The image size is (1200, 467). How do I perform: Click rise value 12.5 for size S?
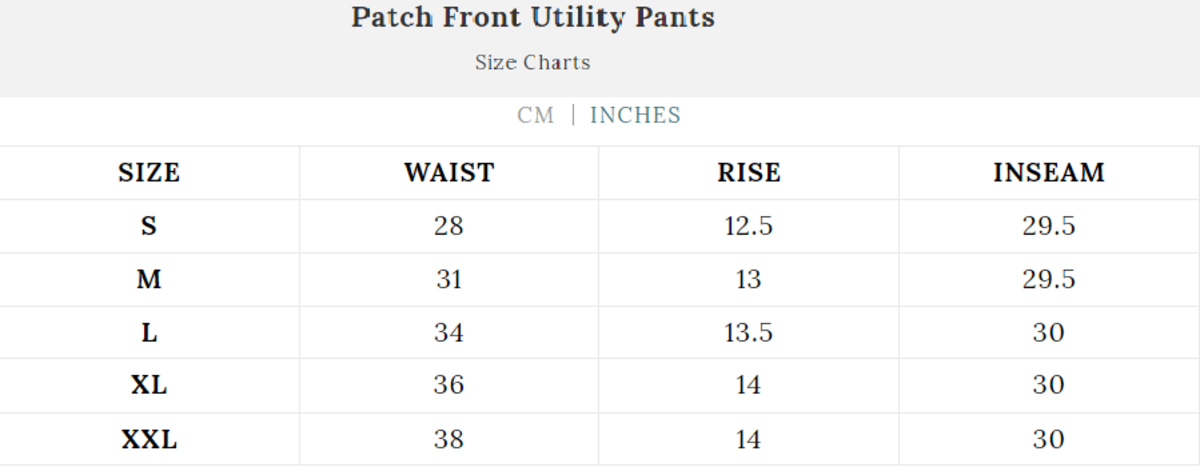pyautogui.click(x=749, y=226)
